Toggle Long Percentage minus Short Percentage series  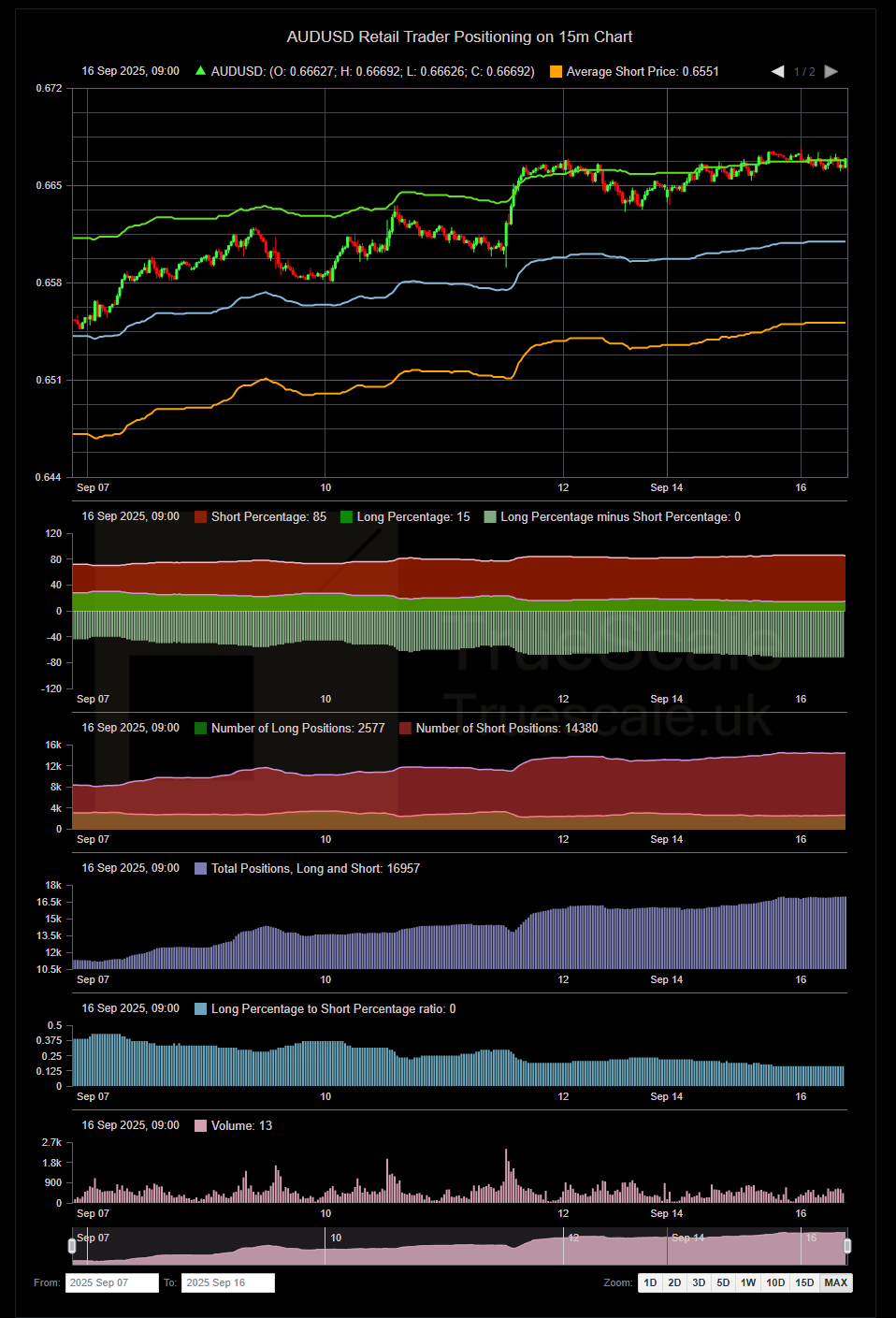pos(490,517)
